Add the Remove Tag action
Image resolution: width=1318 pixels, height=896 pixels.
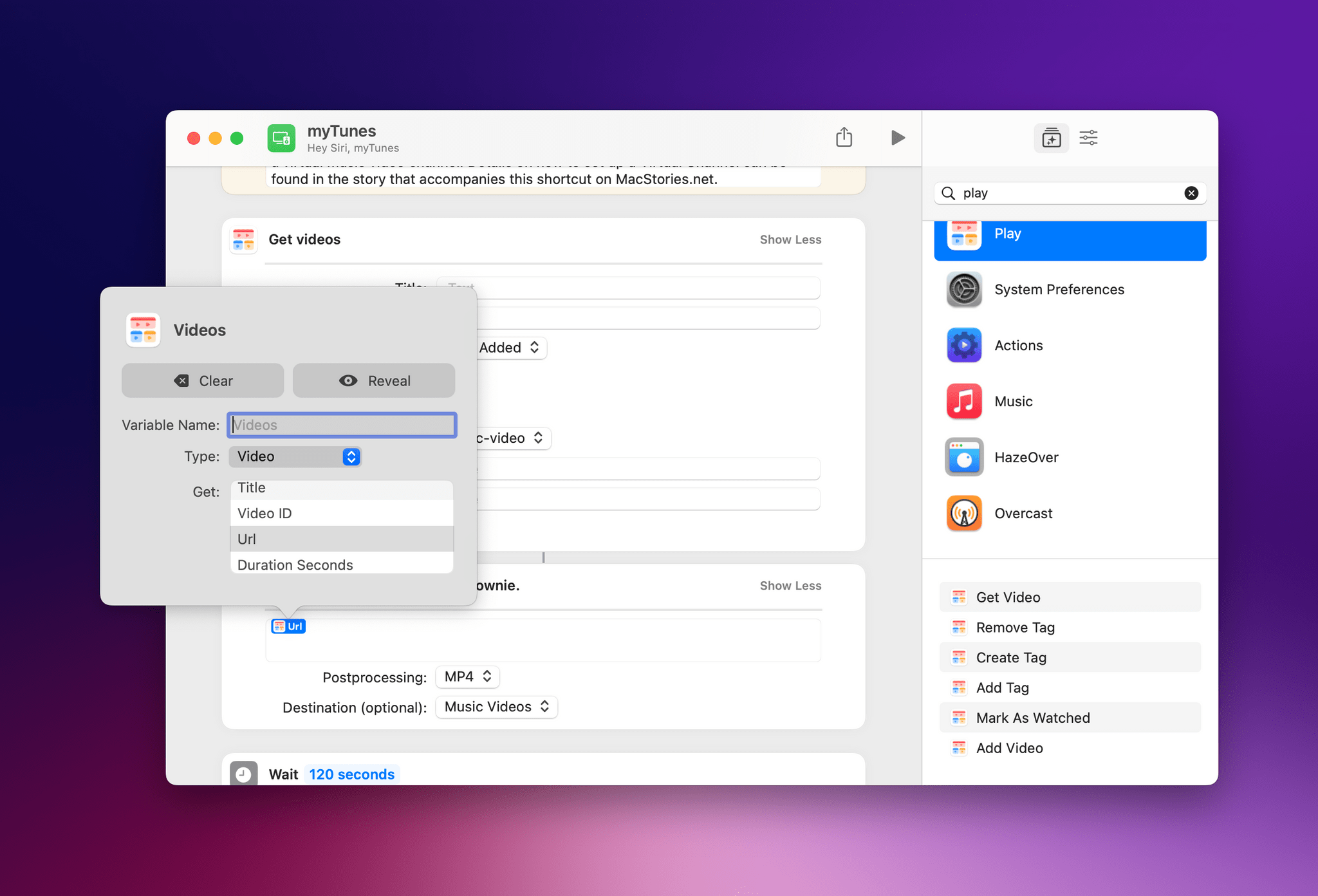click(1070, 628)
